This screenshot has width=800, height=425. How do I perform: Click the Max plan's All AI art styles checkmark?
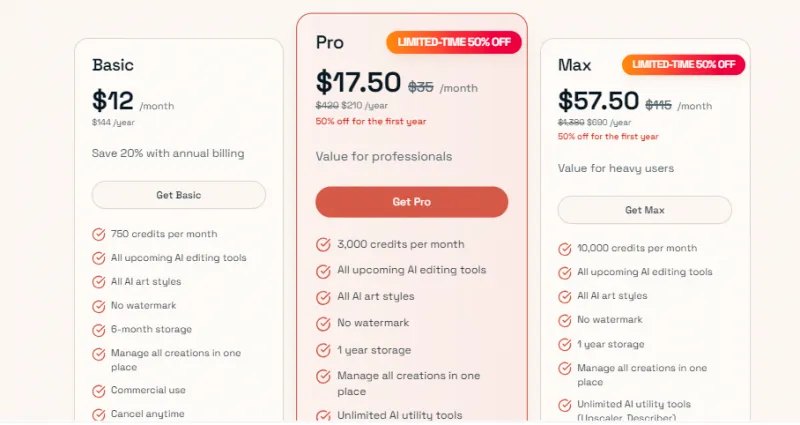click(564, 296)
